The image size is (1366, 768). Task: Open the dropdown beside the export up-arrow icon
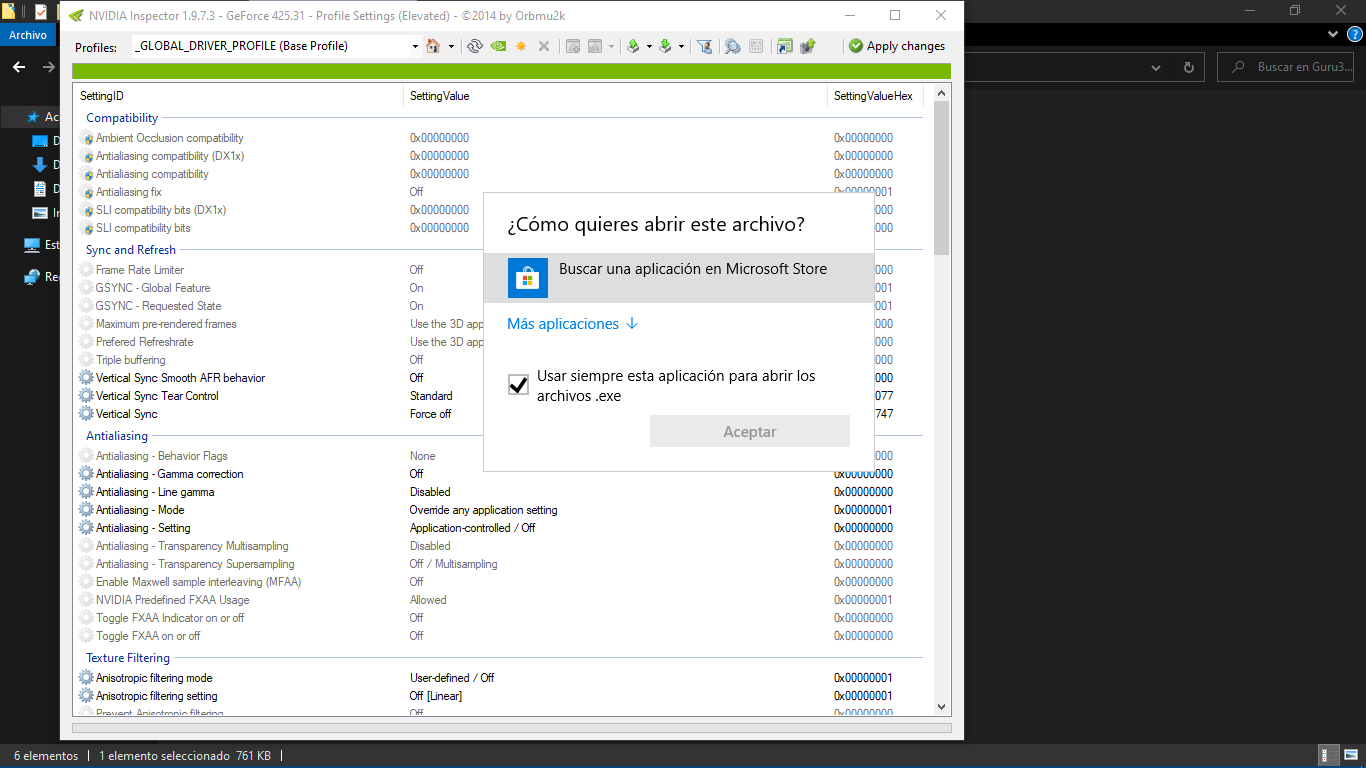pos(649,46)
